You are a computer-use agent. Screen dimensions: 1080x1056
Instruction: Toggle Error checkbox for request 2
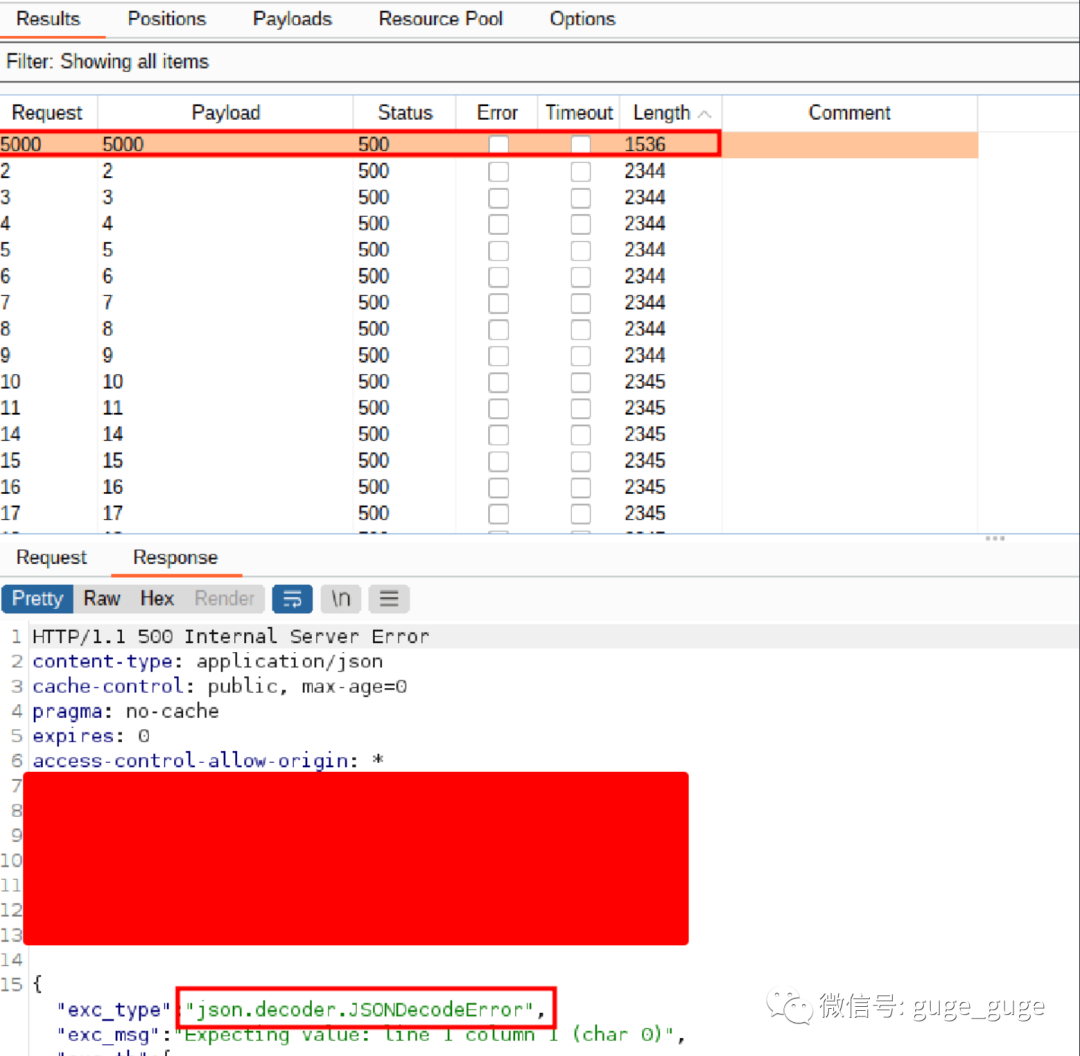pos(499,172)
